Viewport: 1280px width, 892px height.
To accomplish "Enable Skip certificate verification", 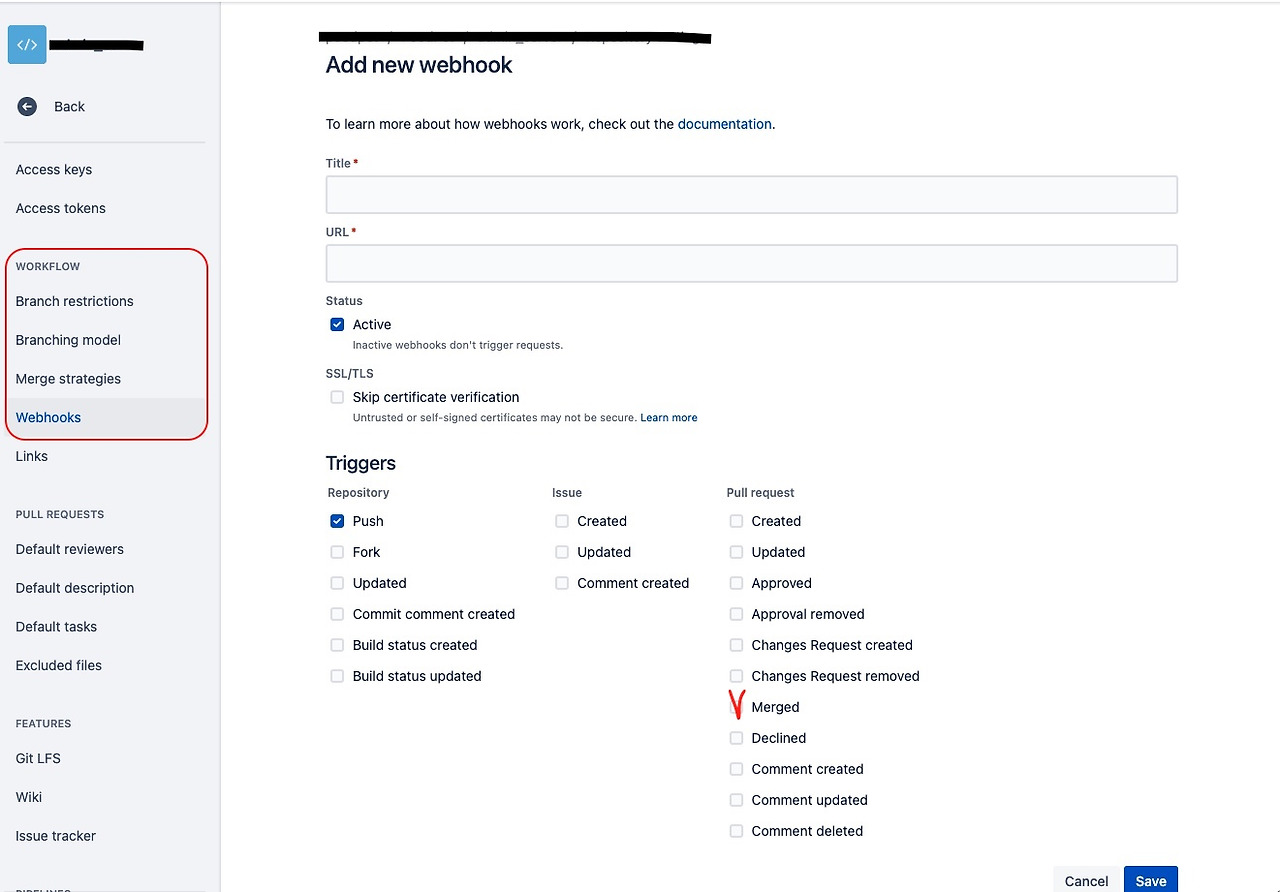I will (x=337, y=397).
